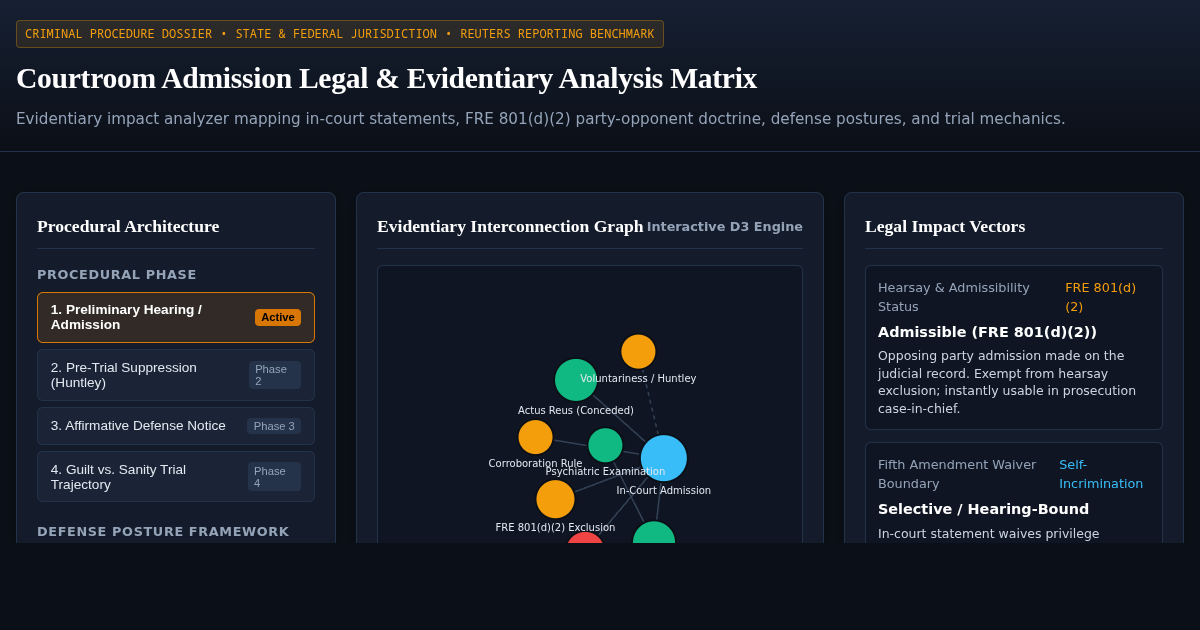Click the criminal procedure dossier header badge

(x=340, y=34)
